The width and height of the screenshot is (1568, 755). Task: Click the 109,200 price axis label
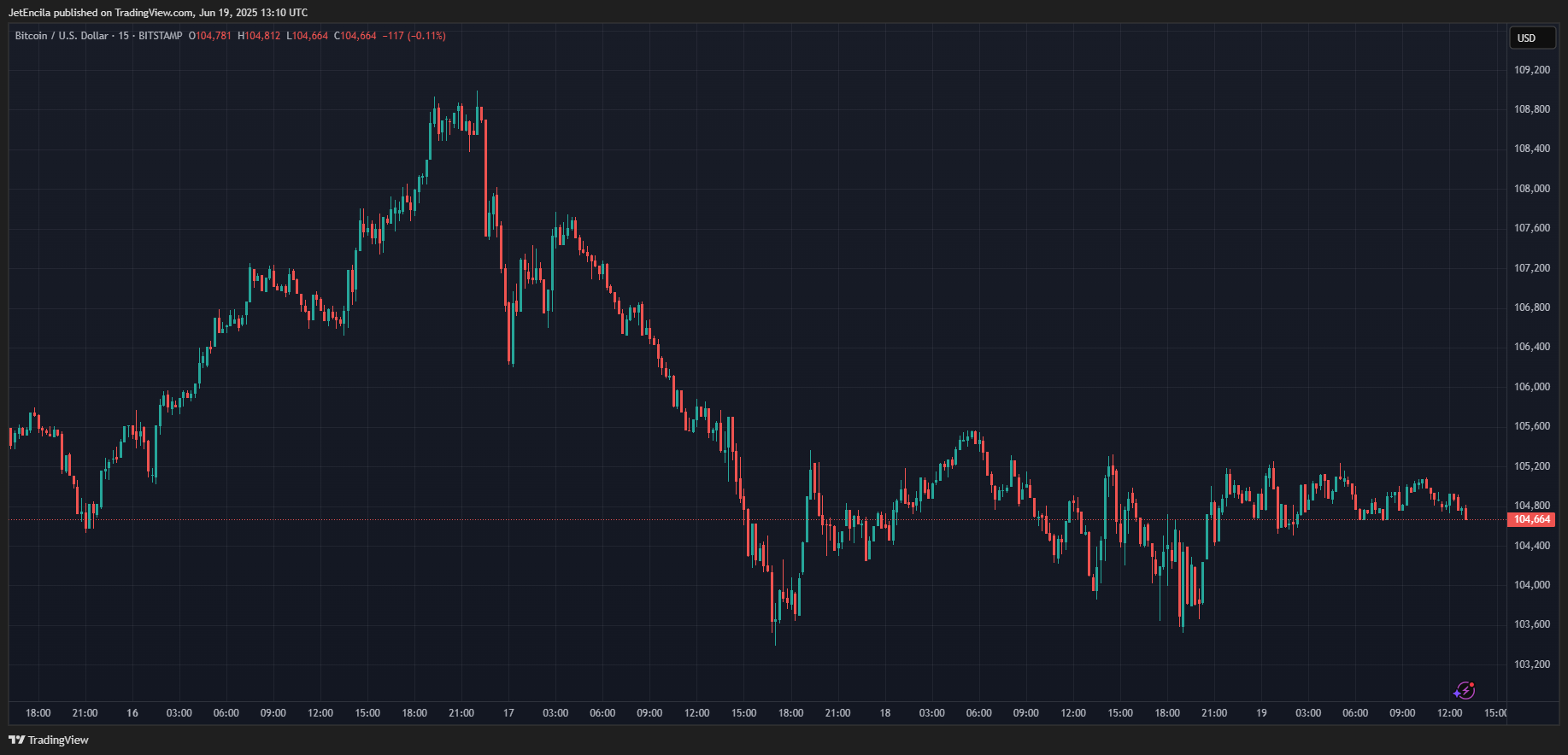click(x=1531, y=70)
